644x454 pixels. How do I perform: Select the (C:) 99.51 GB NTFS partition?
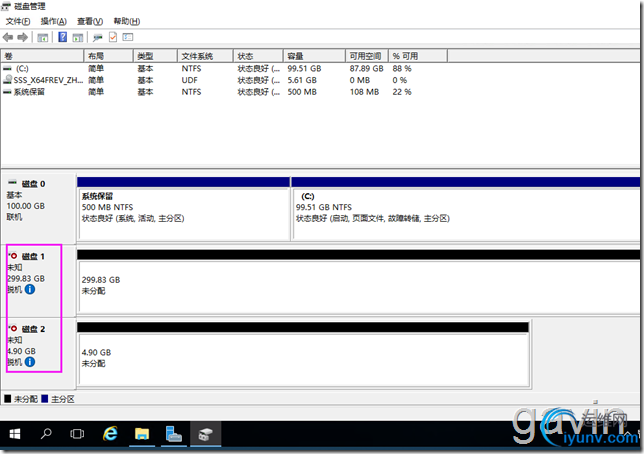(466, 209)
